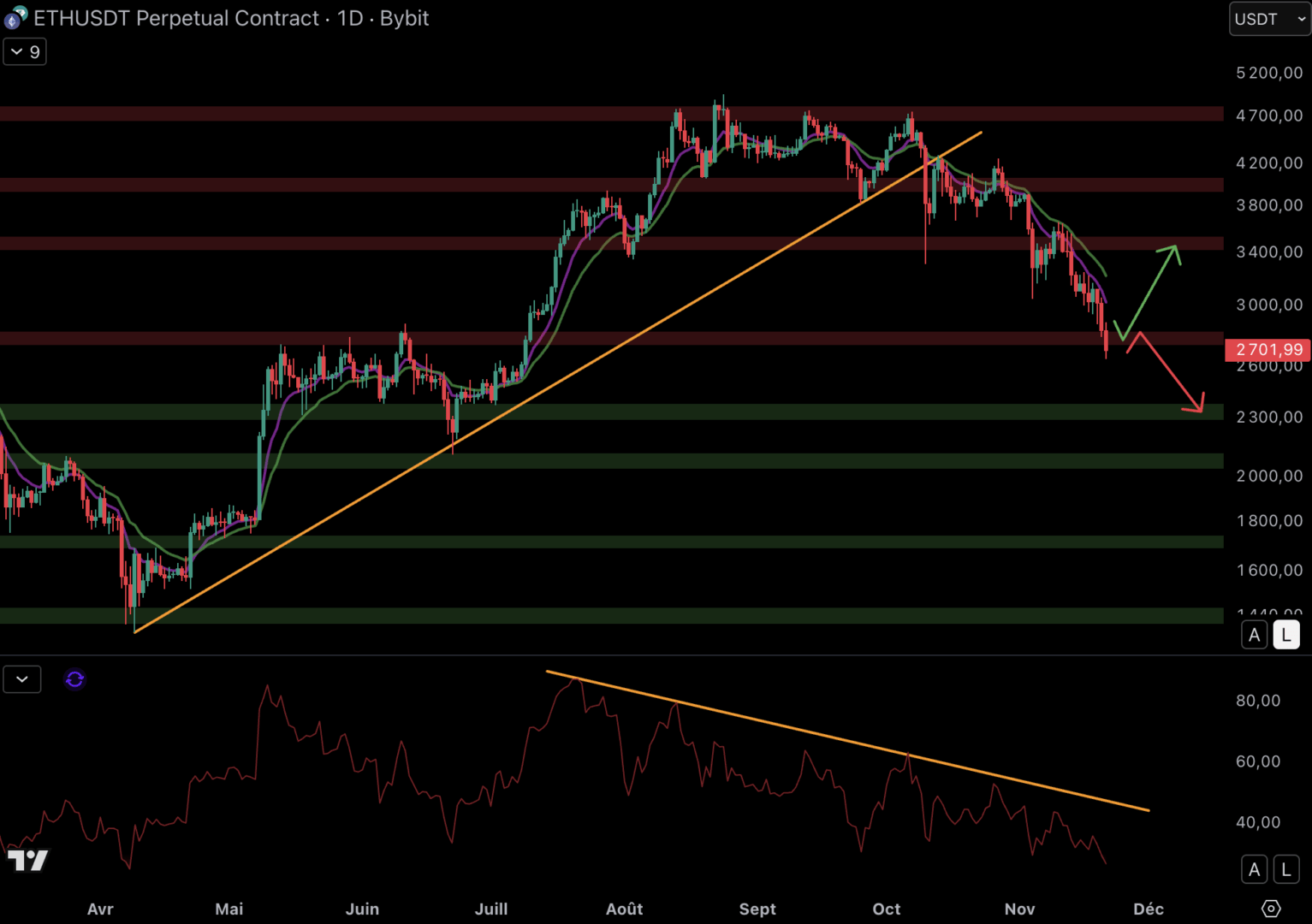Open the USDT currency dropdown
1312x924 pixels.
(x=1269, y=19)
